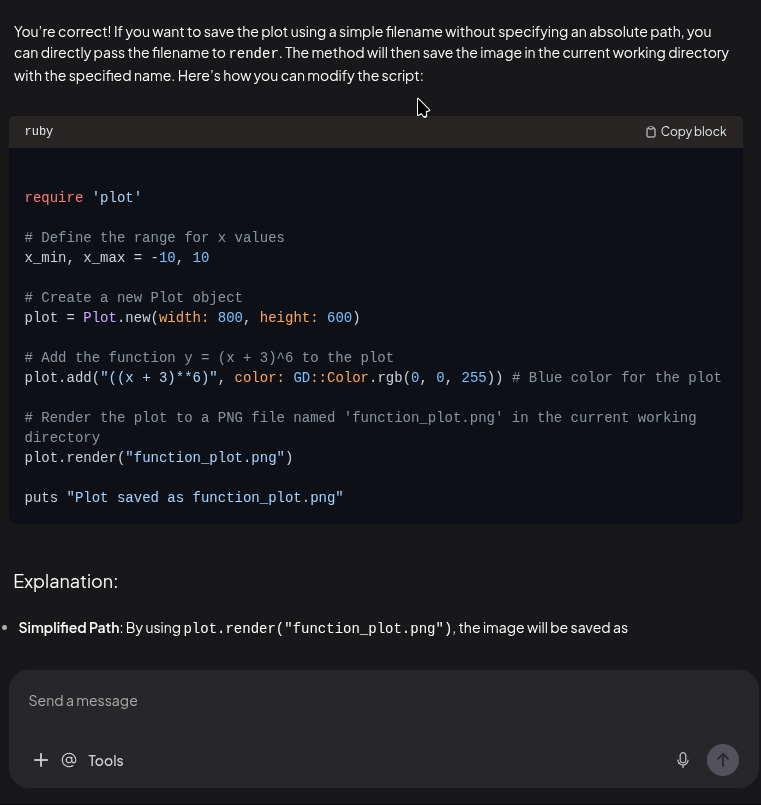Click the Plot.new width height line
The height and width of the screenshot is (805, 761).
point(193,318)
